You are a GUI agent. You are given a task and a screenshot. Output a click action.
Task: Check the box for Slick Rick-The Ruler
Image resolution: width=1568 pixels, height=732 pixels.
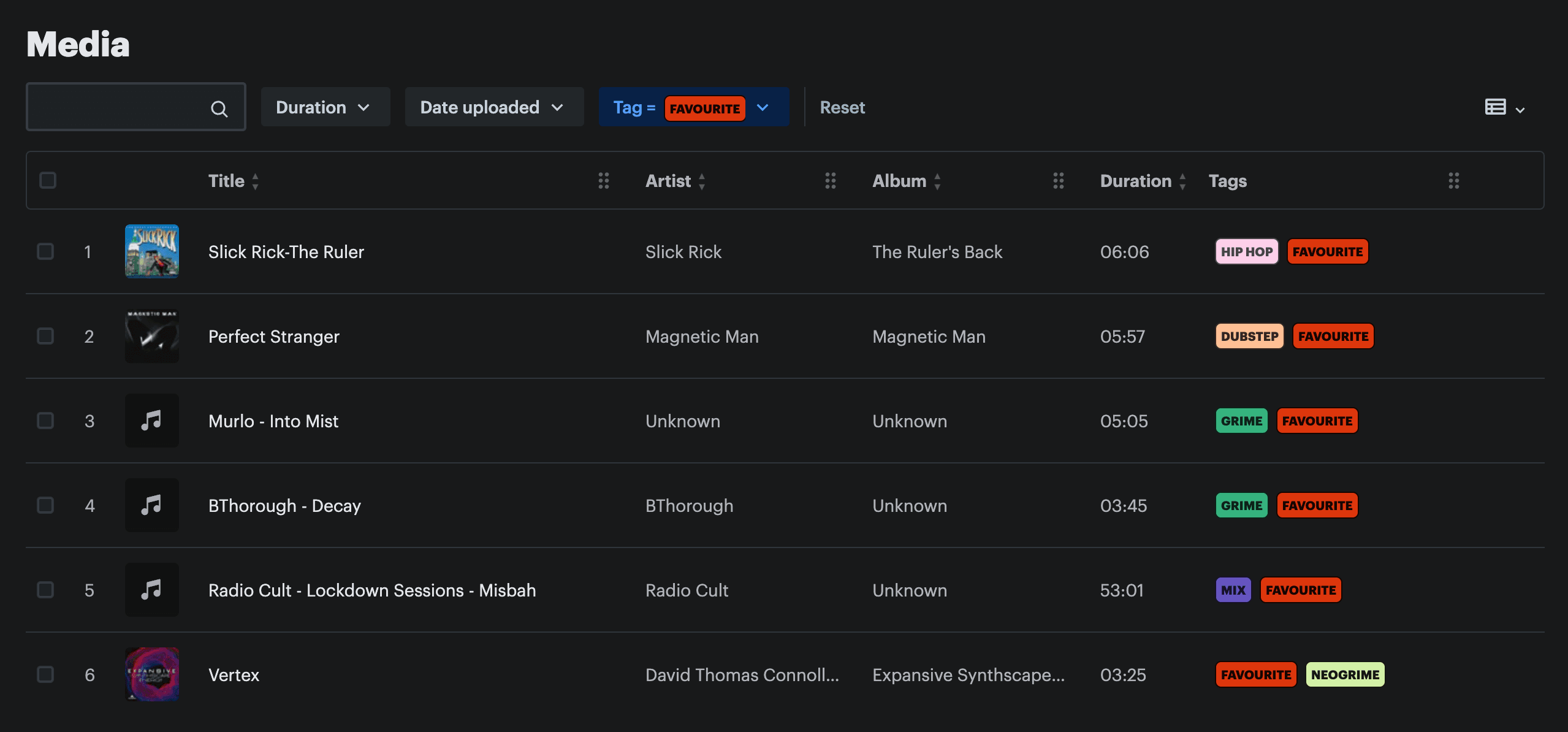point(45,251)
